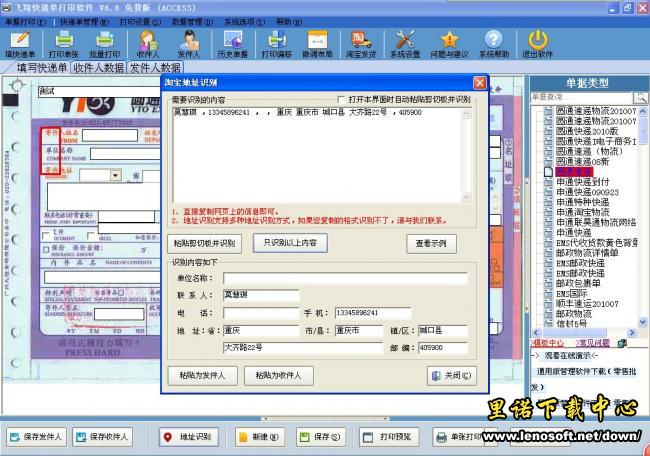This screenshot has height=456, width=650.
Task: Open 发件人 sender toolbar icon
Action: point(189,45)
